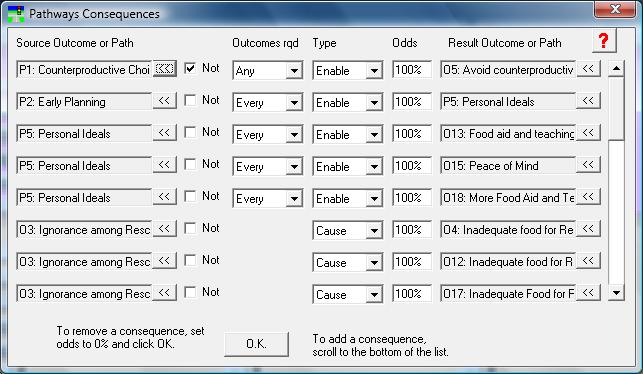643x374 pixels.
Task: Click the O.K. button
Action: (x=256, y=344)
